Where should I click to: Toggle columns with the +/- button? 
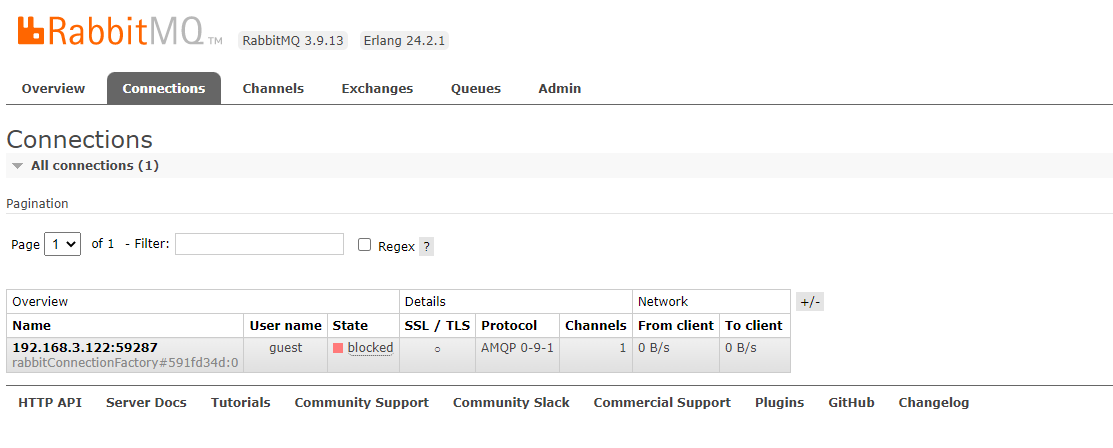coord(810,302)
